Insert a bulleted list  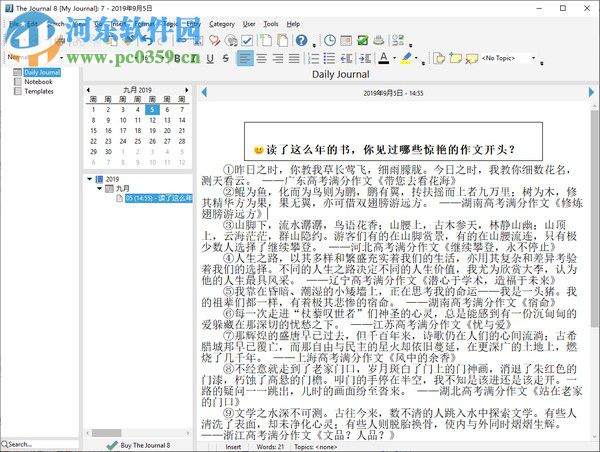(x=329, y=58)
